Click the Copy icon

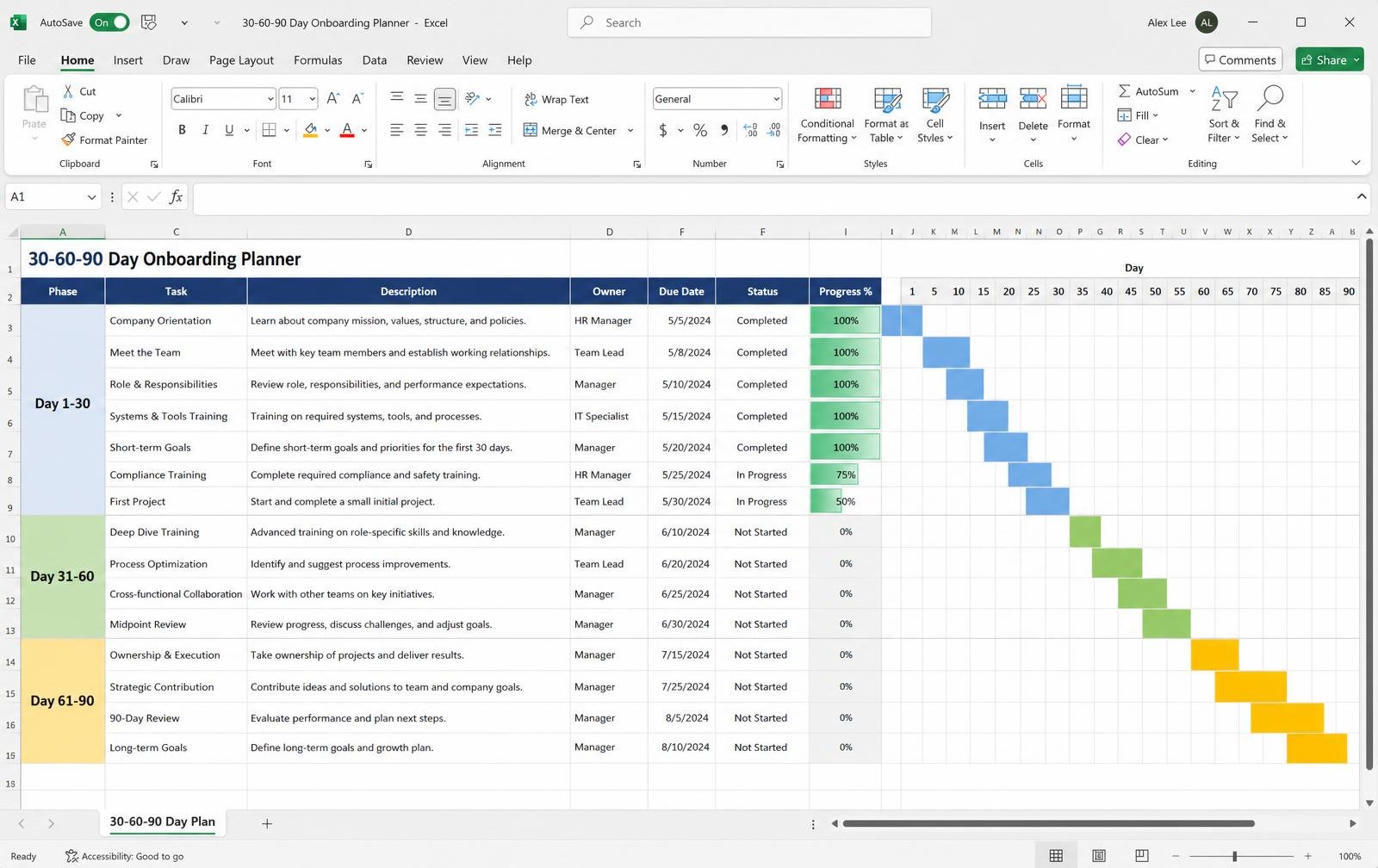point(68,115)
